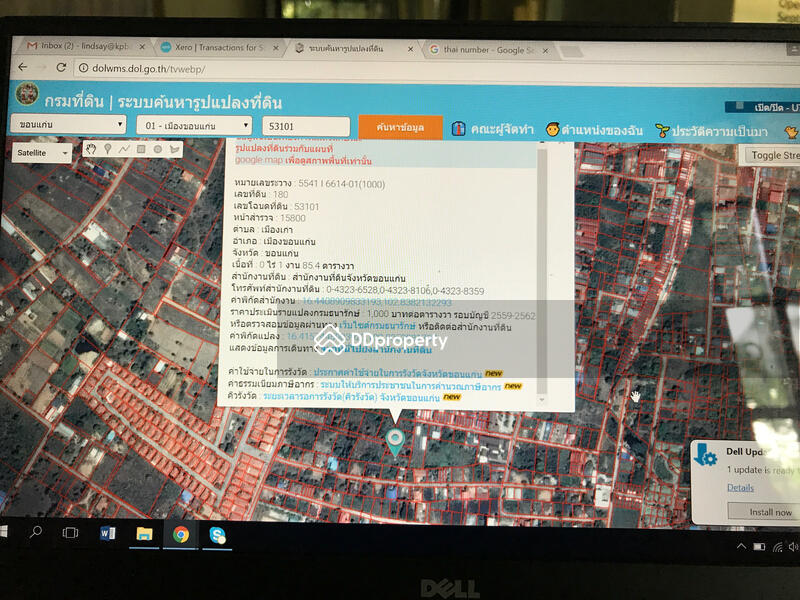Click the parcel number field 53101
The image size is (800, 600).
306,126
